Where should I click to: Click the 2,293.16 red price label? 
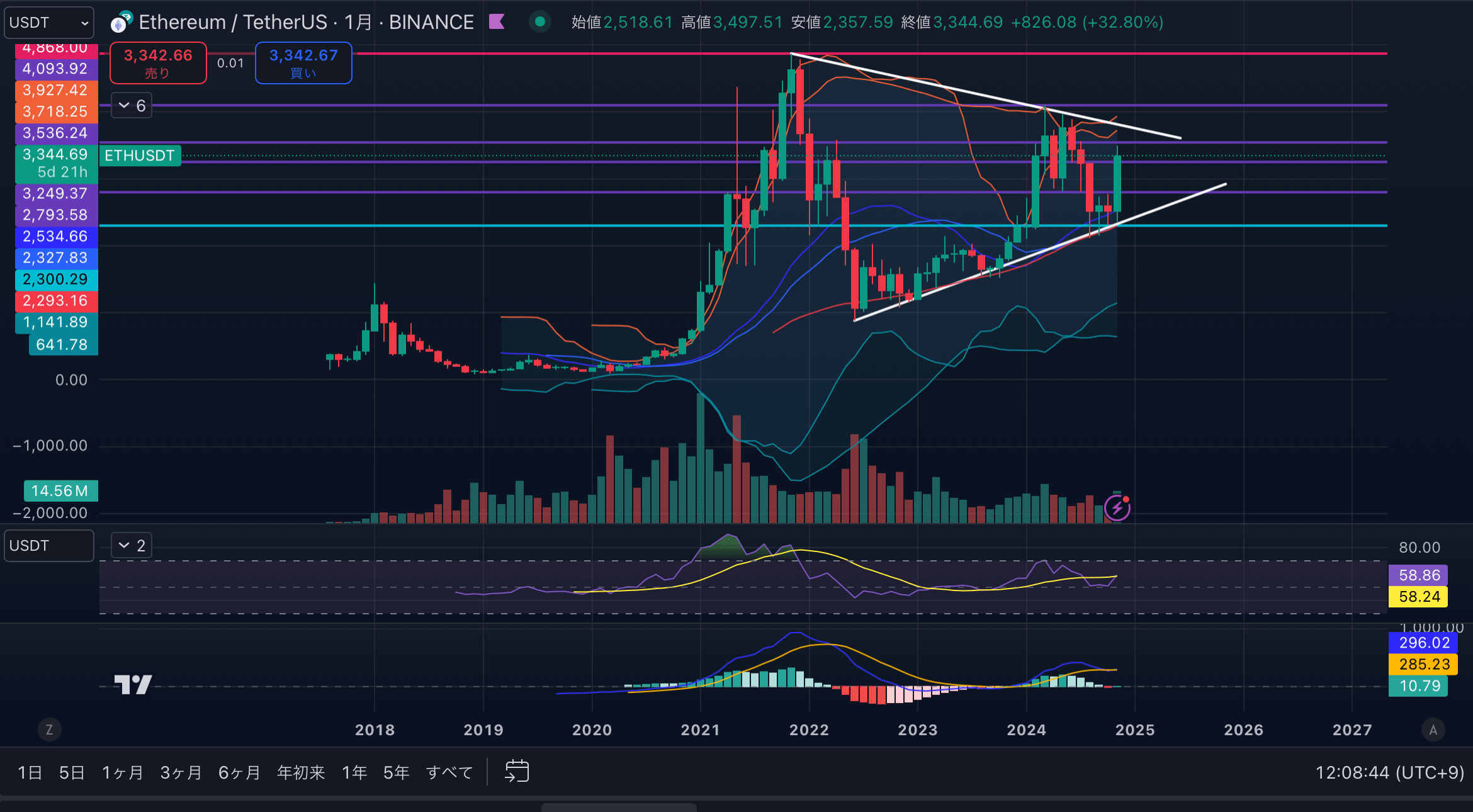pyautogui.click(x=56, y=300)
